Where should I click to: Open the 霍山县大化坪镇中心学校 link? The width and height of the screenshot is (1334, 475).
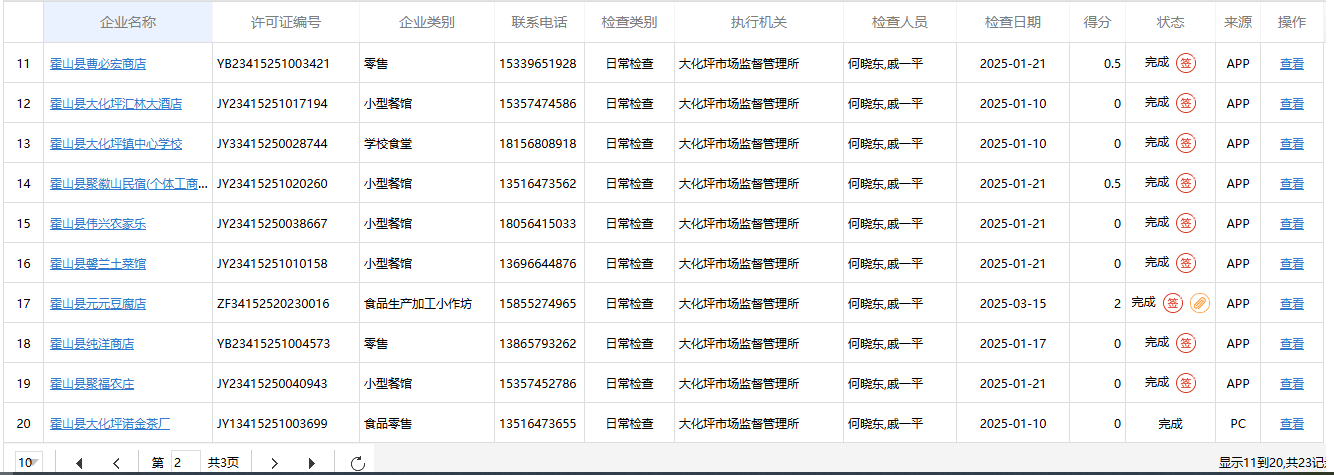point(116,144)
